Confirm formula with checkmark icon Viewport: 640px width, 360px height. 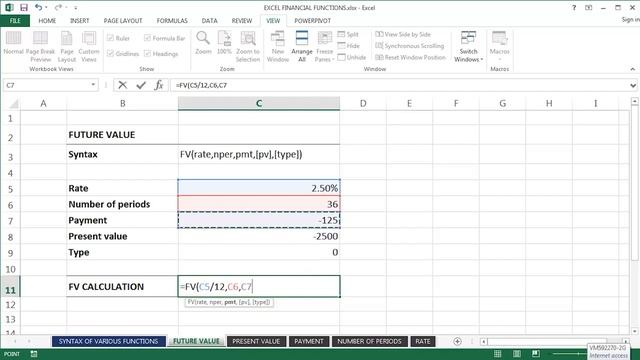tap(141, 85)
